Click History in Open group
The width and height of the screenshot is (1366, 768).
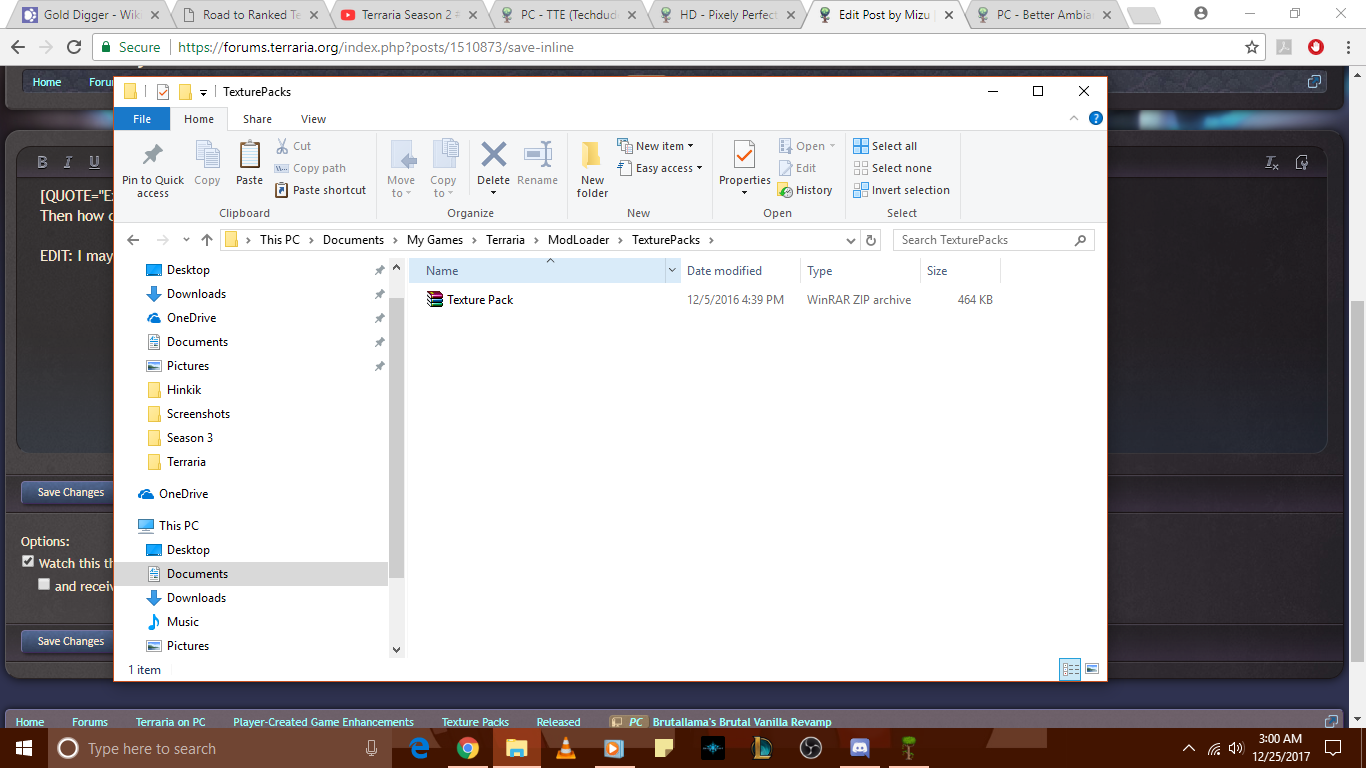805,190
